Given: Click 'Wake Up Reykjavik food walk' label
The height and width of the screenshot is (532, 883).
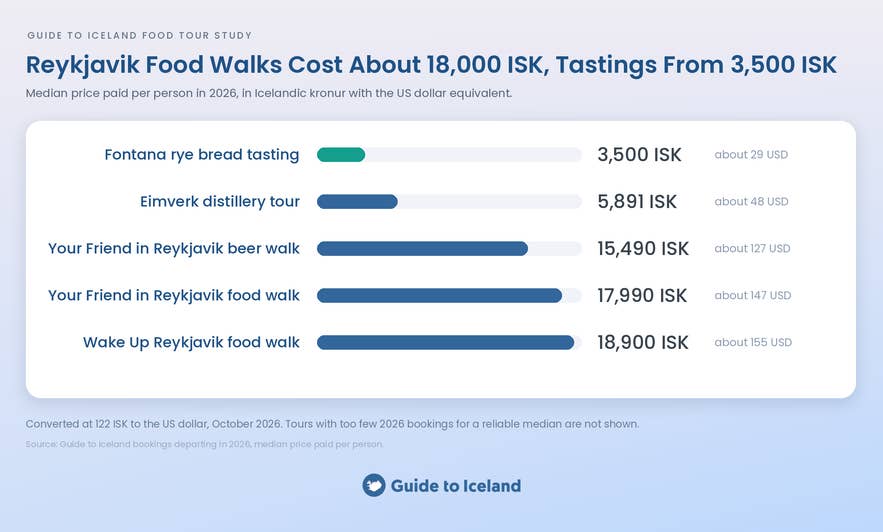Looking at the screenshot, I should [191, 342].
